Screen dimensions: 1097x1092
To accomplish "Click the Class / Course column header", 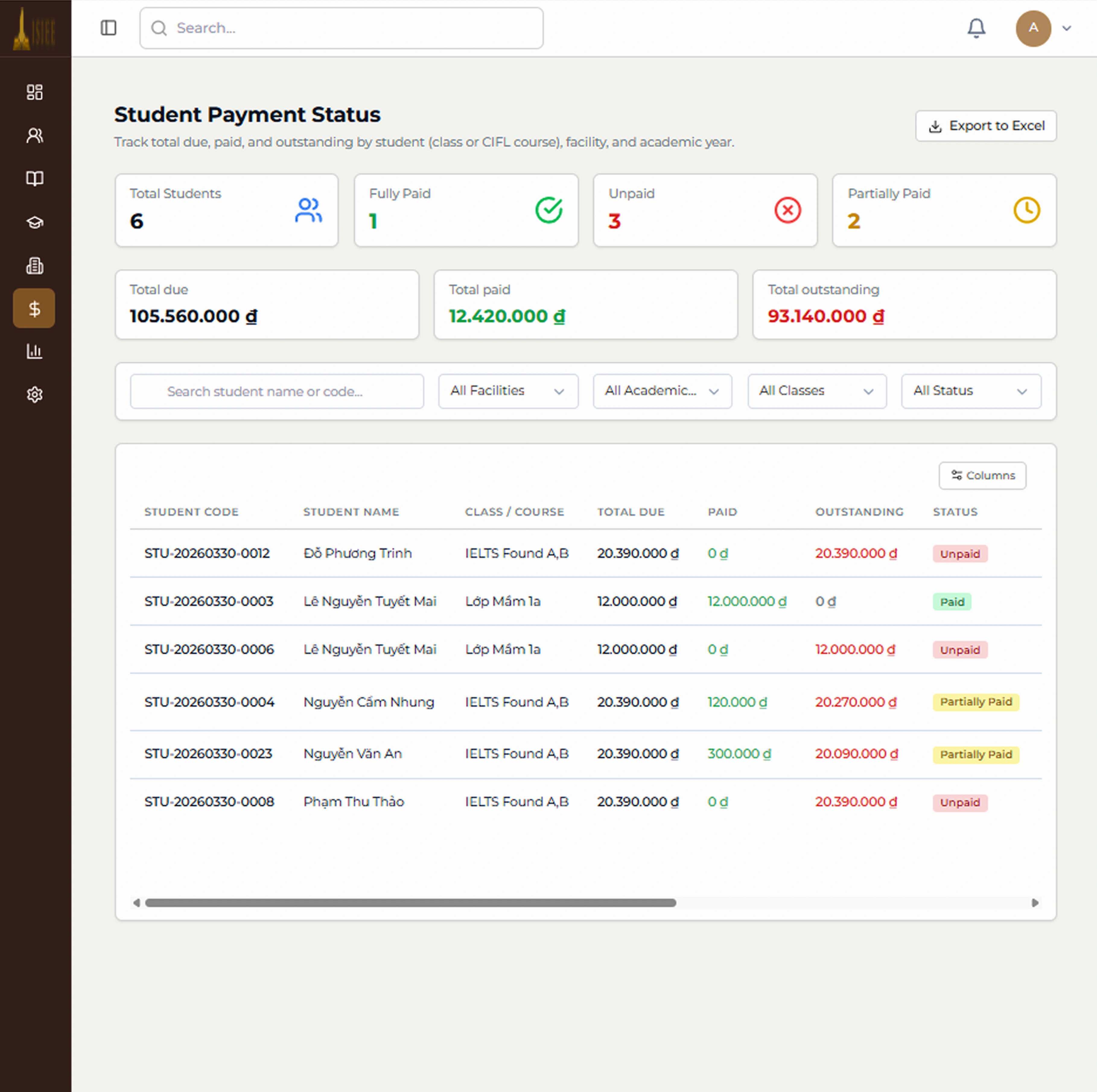I will click(x=514, y=512).
